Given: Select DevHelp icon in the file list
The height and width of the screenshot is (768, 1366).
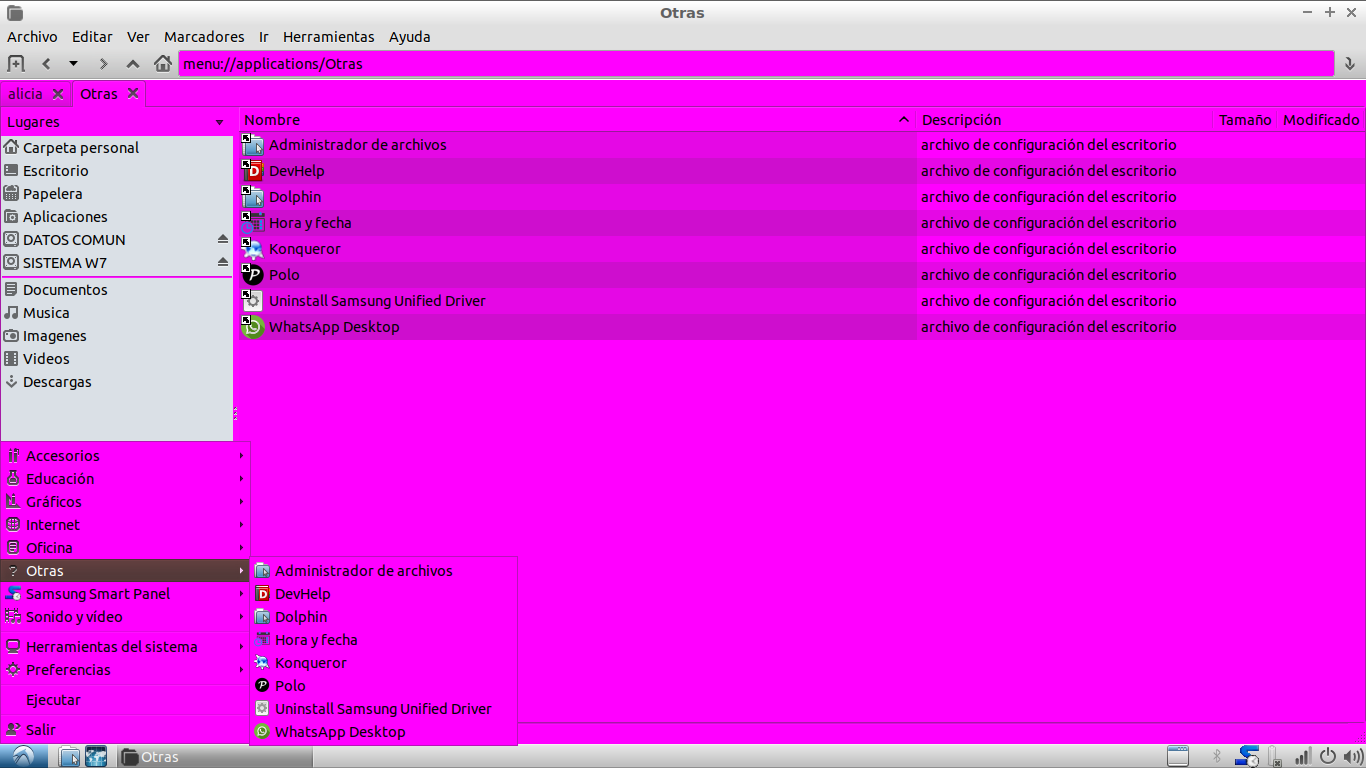Looking at the screenshot, I should [x=253, y=171].
